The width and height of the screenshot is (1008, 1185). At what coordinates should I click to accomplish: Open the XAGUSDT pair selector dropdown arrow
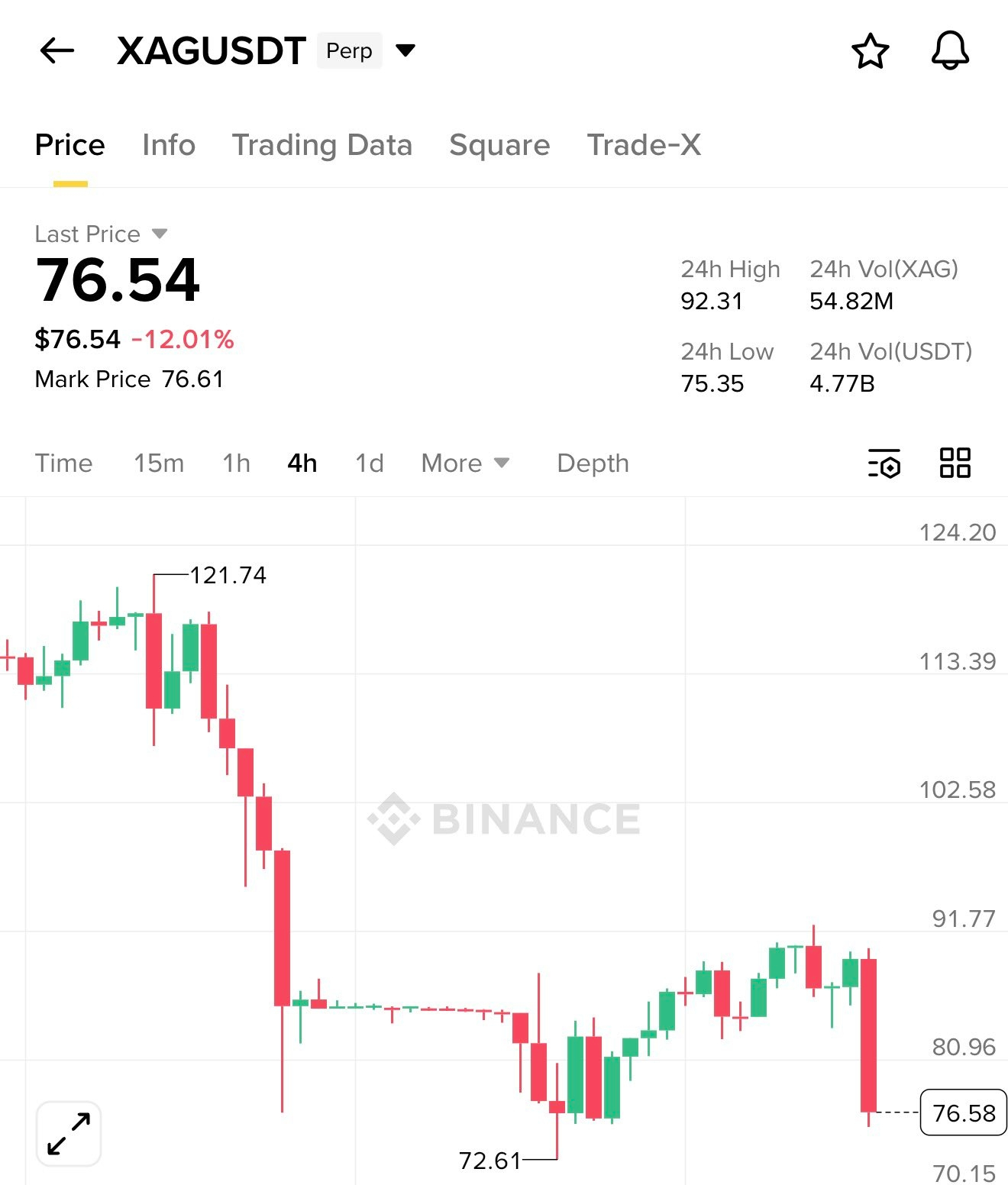(405, 51)
